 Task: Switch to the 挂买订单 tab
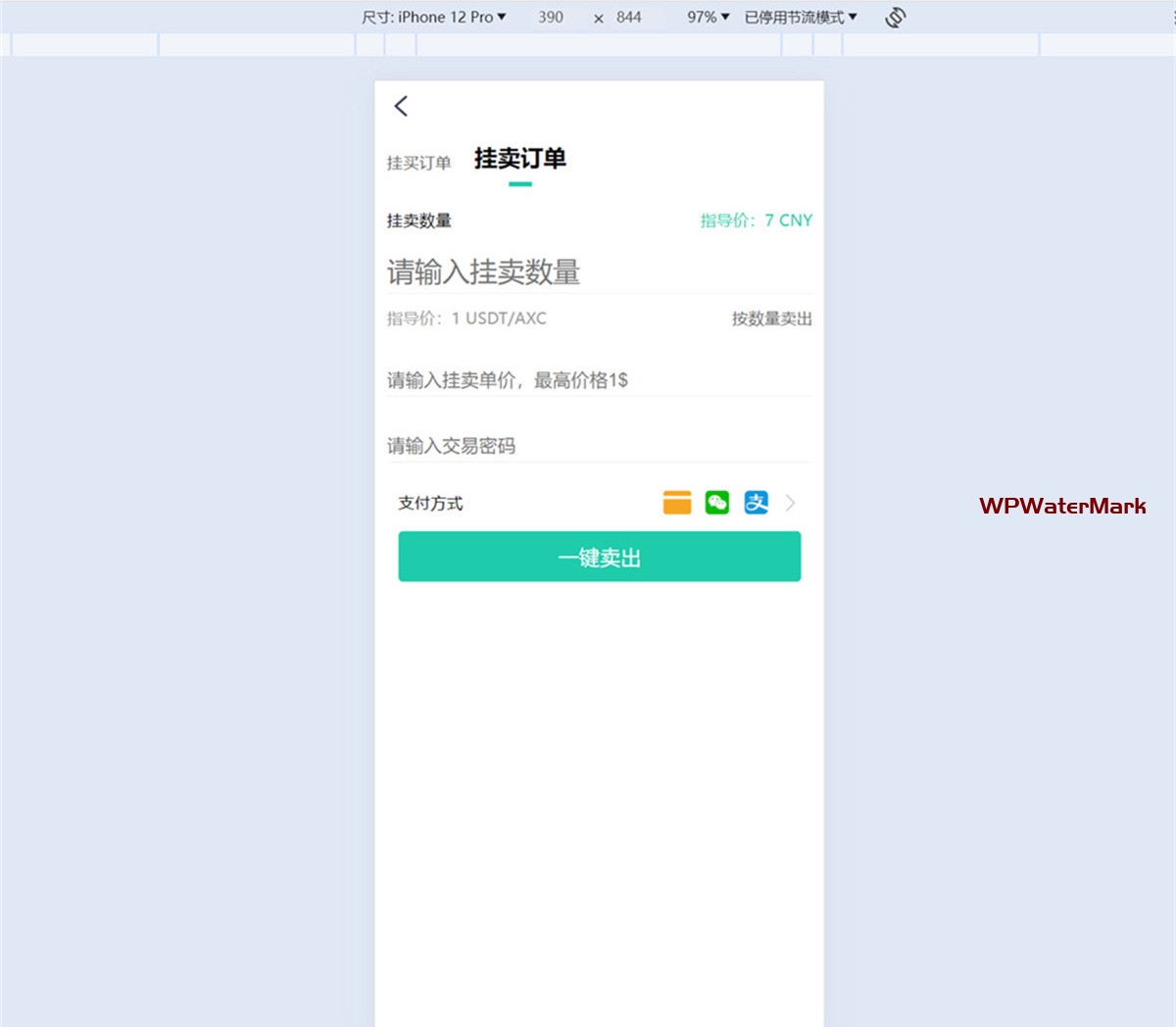pos(418,163)
